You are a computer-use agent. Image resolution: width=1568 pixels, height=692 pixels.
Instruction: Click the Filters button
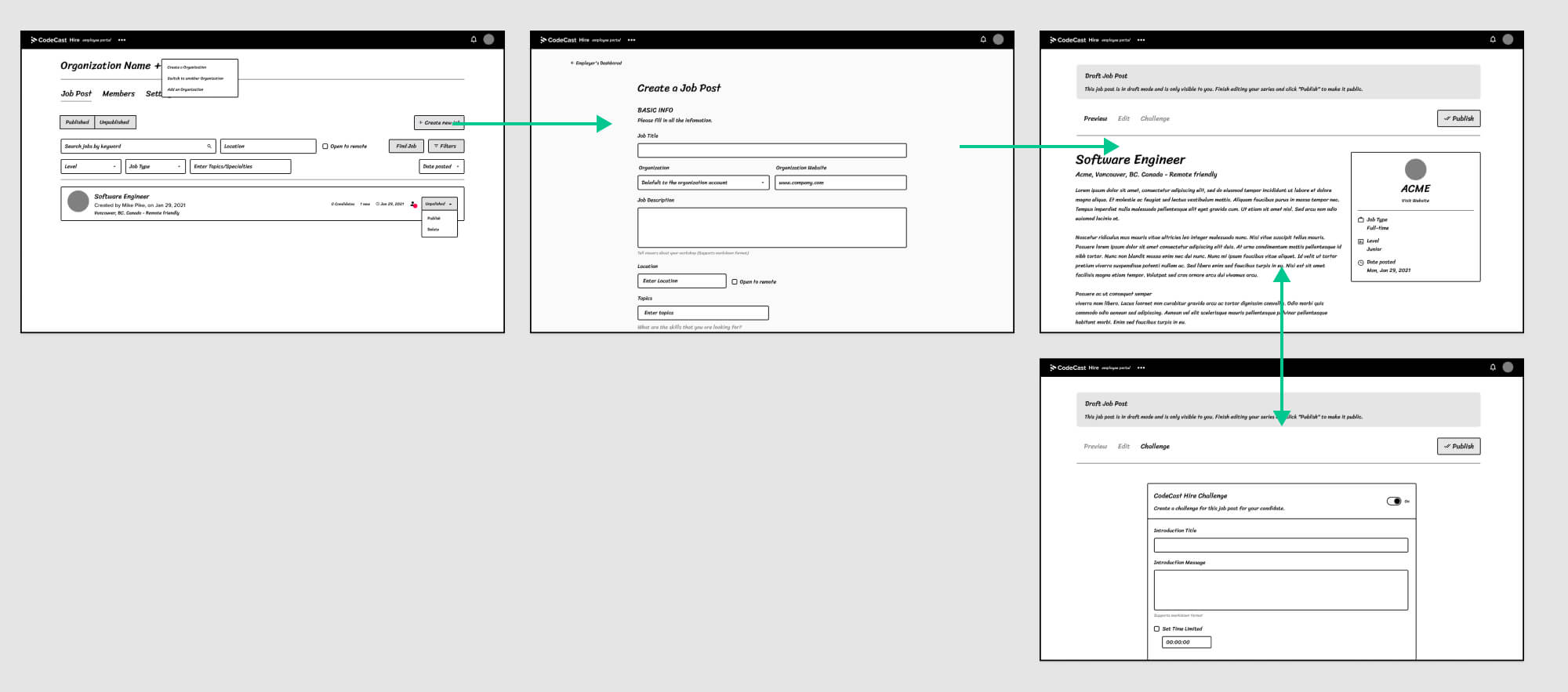click(445, 147)
